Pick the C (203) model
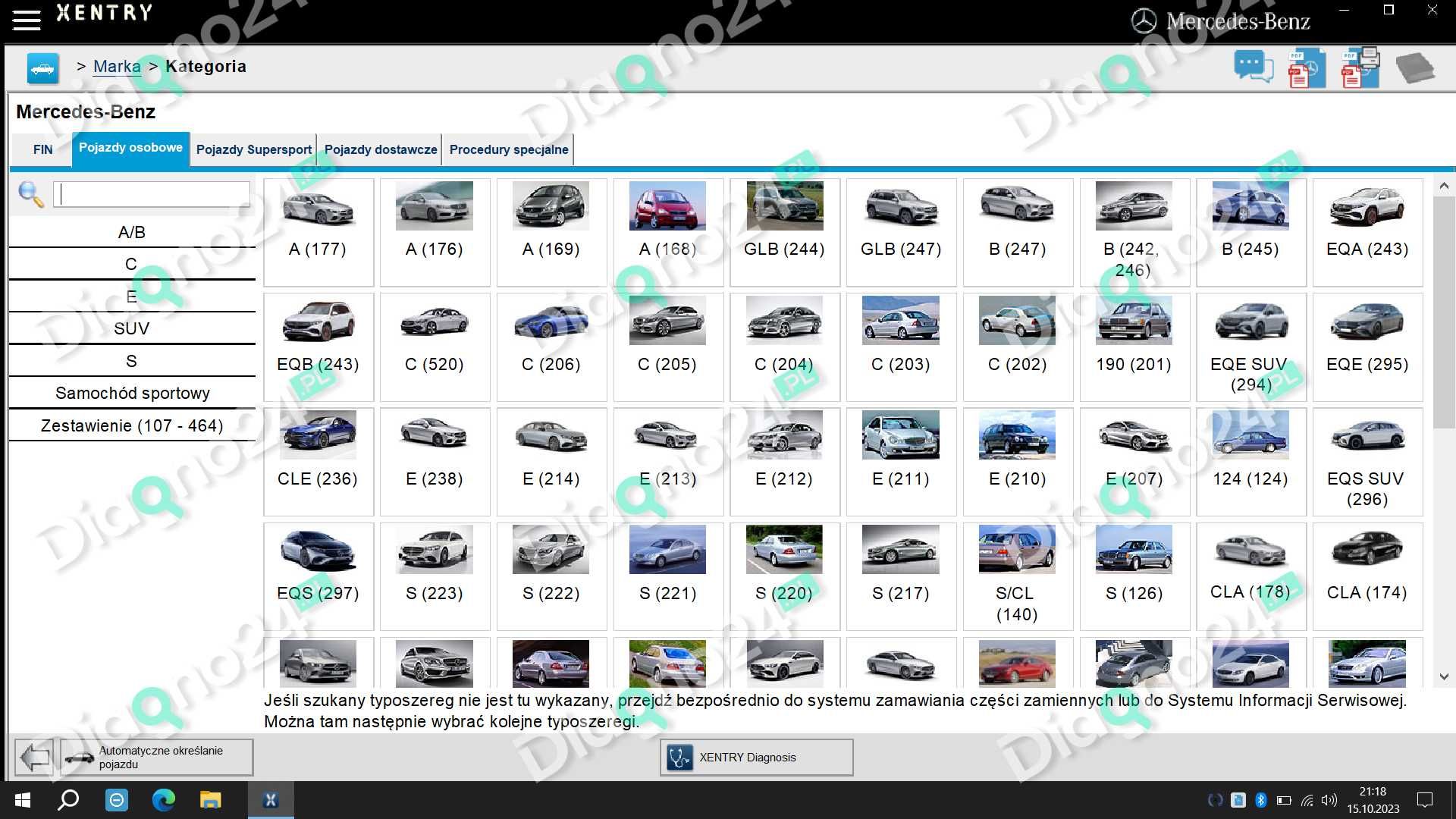 pyautogui.click(x=901, y=347)
